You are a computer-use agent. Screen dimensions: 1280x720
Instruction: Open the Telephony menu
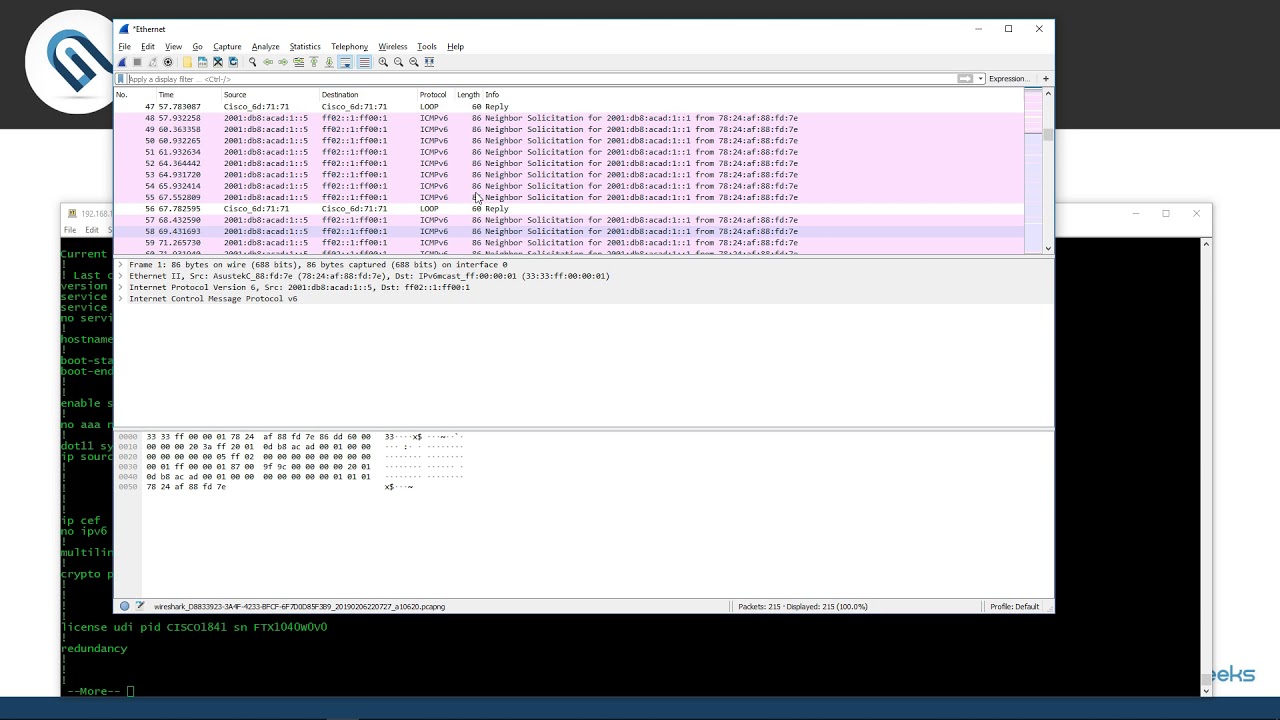(x=349, y=47)
